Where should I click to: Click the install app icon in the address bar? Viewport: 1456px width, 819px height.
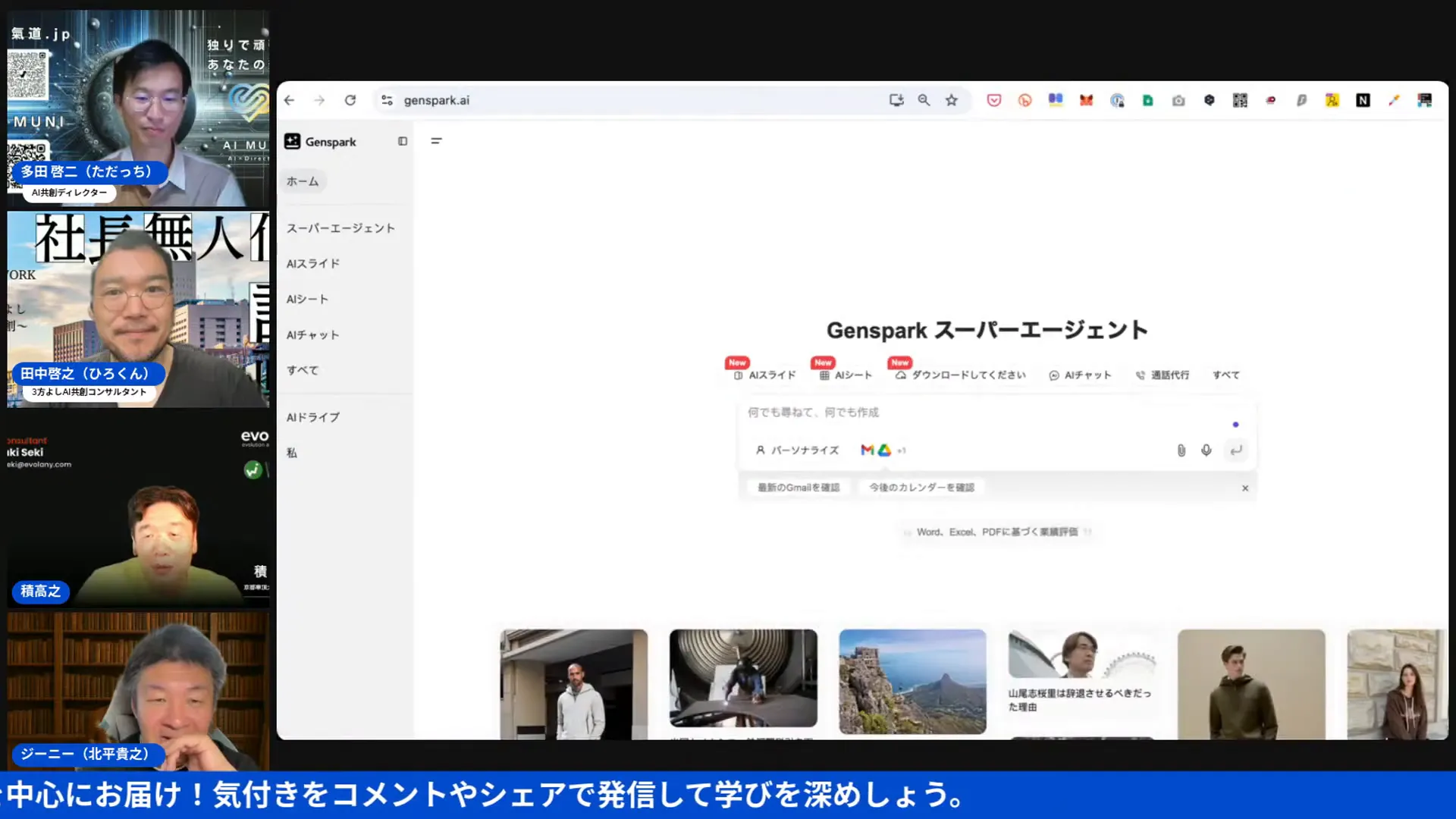[x=896, y=100]
